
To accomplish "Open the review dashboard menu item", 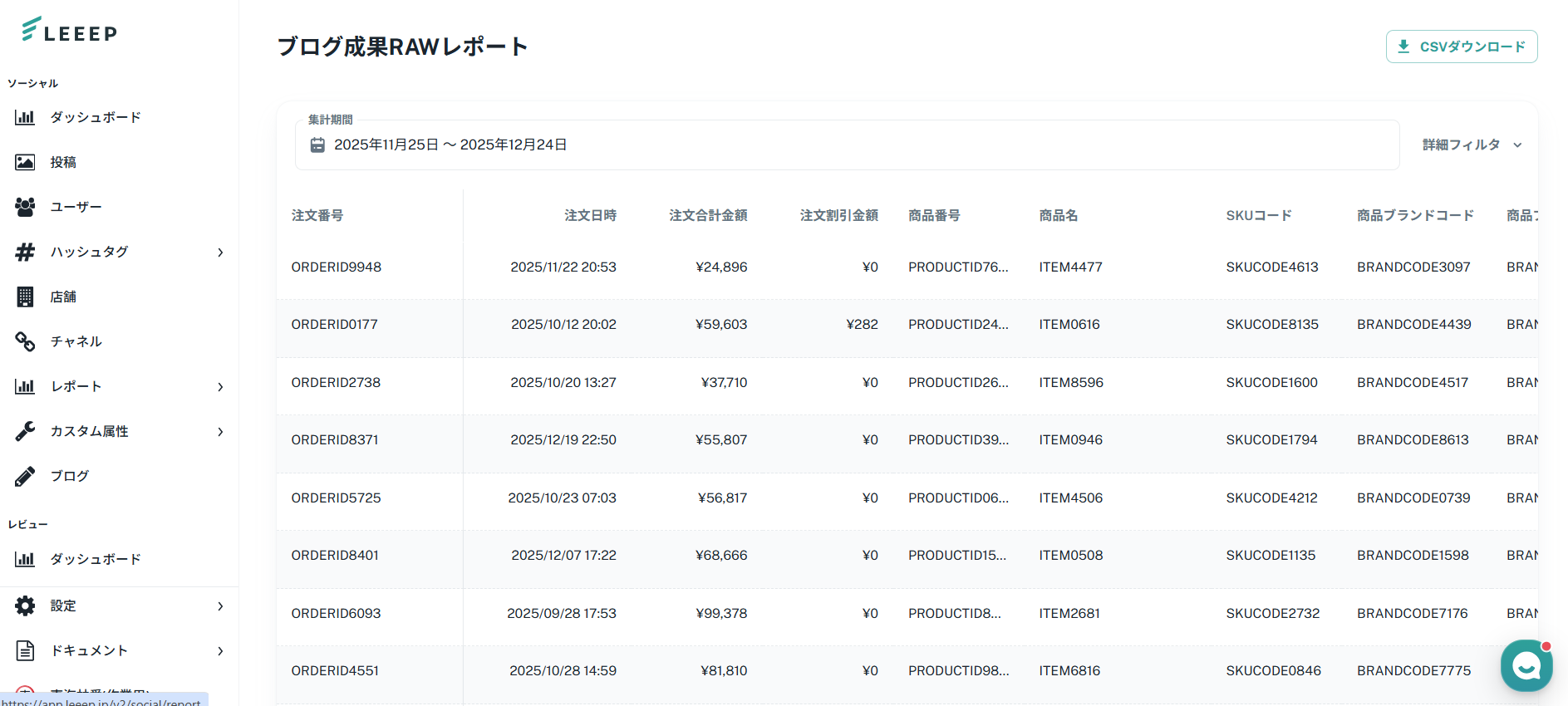I will (95, 559).
